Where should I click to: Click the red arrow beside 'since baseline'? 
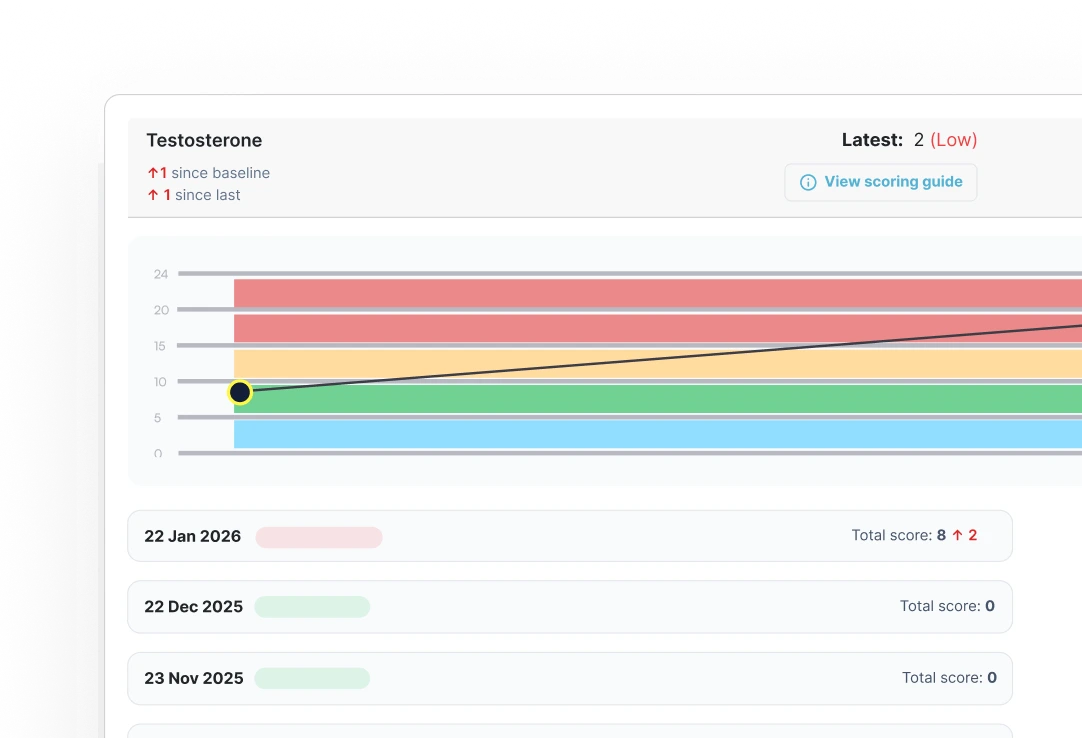tap(152, 173)
